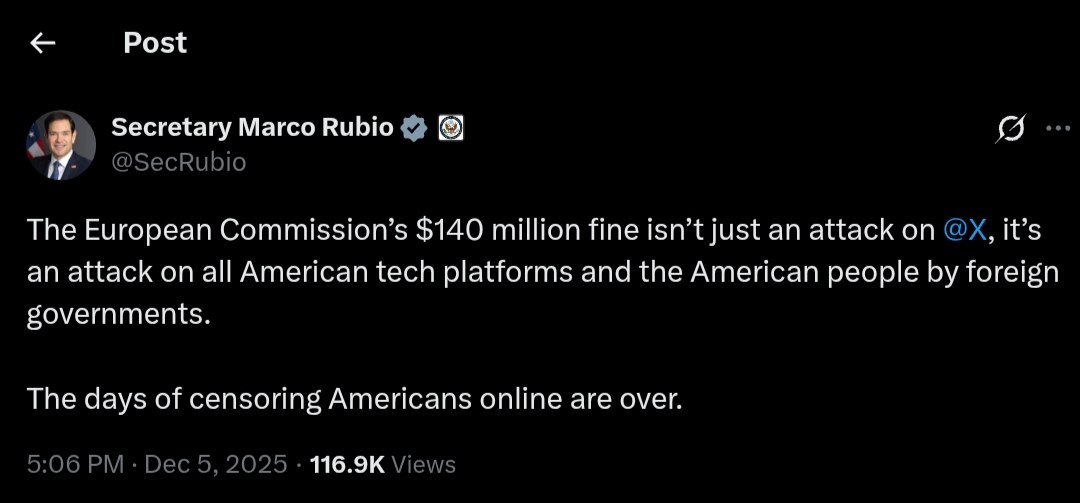Viewport: 1080px width, 503px height.
Task: Open the Grok slashed-circle icon
Action: coord(1010,129)
